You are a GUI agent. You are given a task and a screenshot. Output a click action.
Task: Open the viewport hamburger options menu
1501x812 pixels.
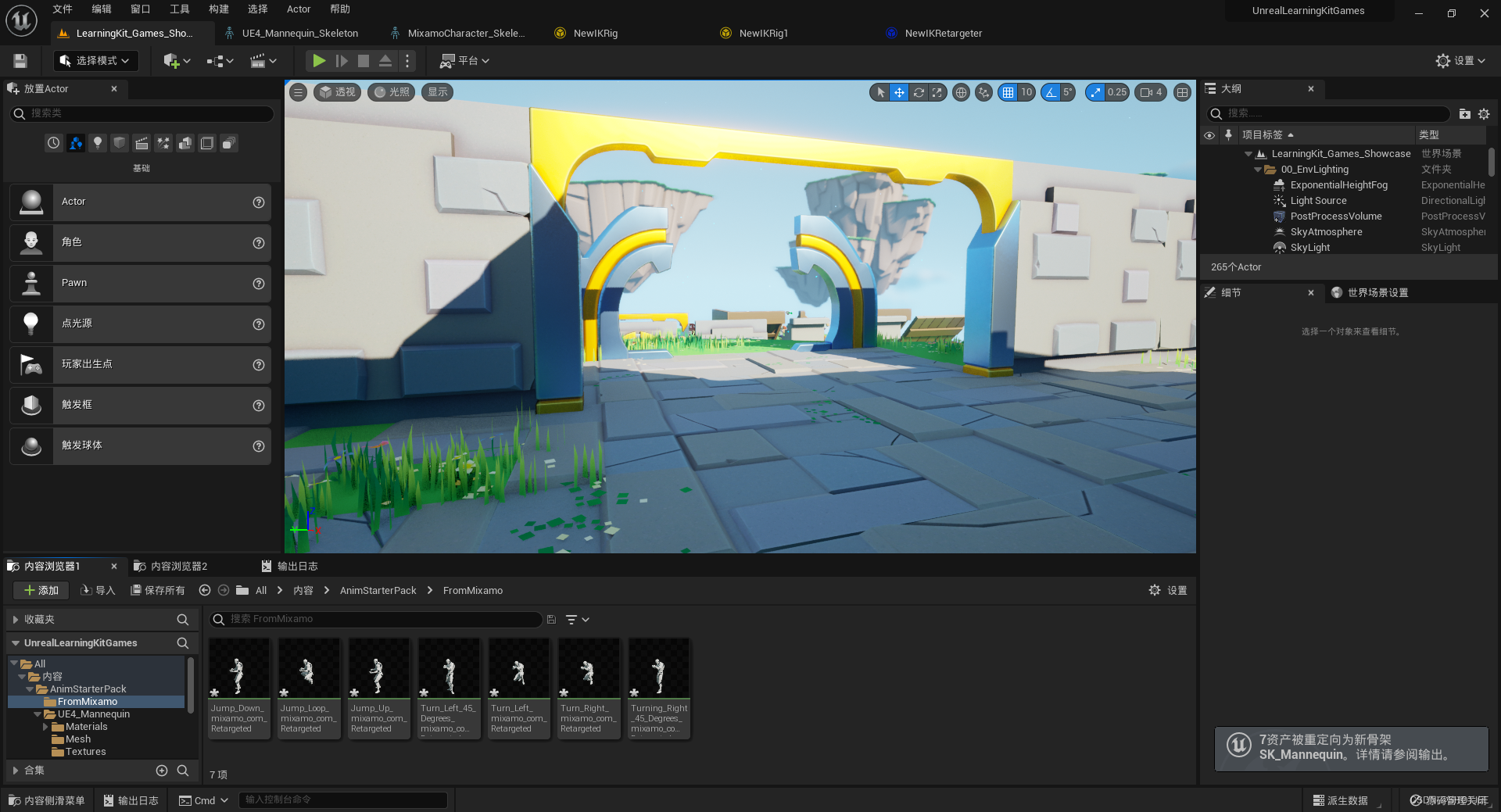(298, 92)
